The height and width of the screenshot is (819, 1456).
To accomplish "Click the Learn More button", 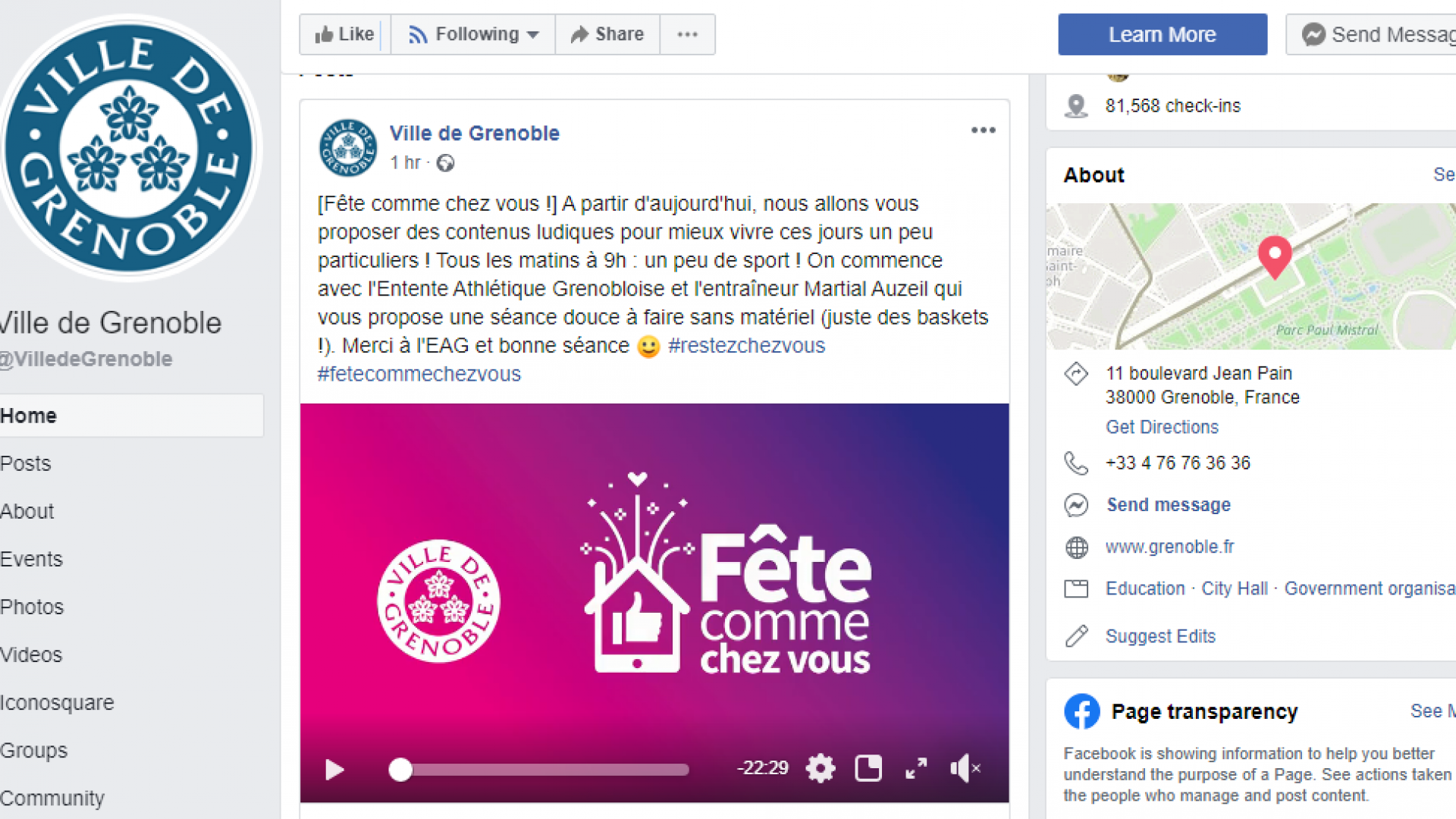I will (1163, 34).
